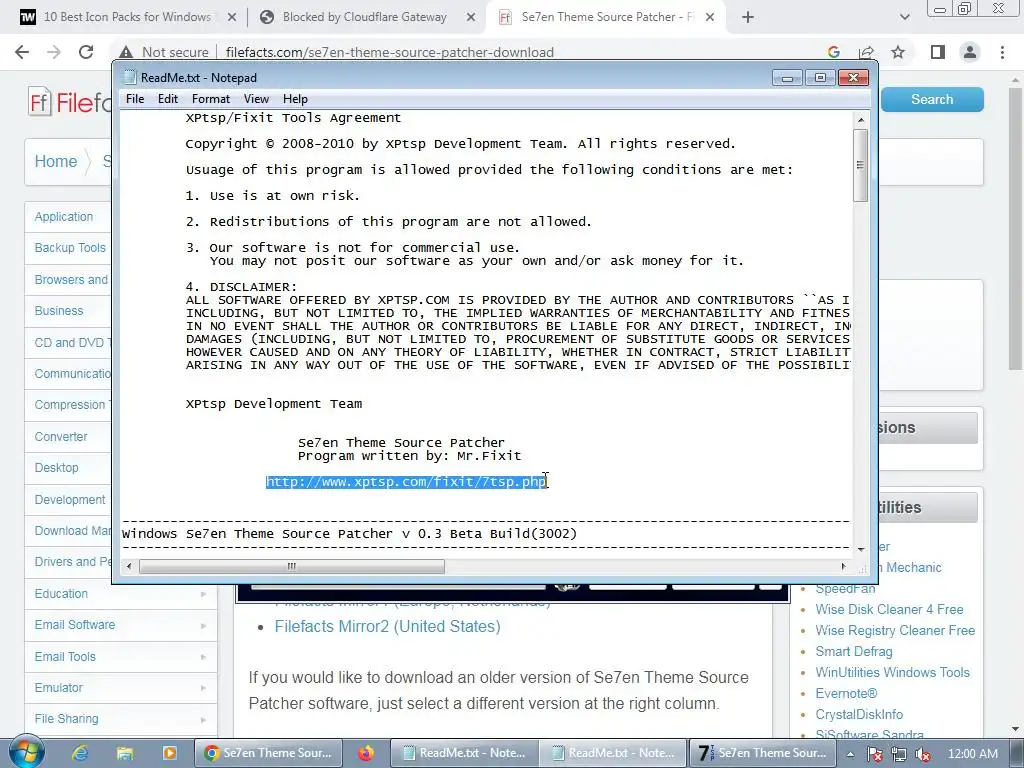Open the Notepad Help menu
Screen dimensions: 1024x768
point(295,99)
